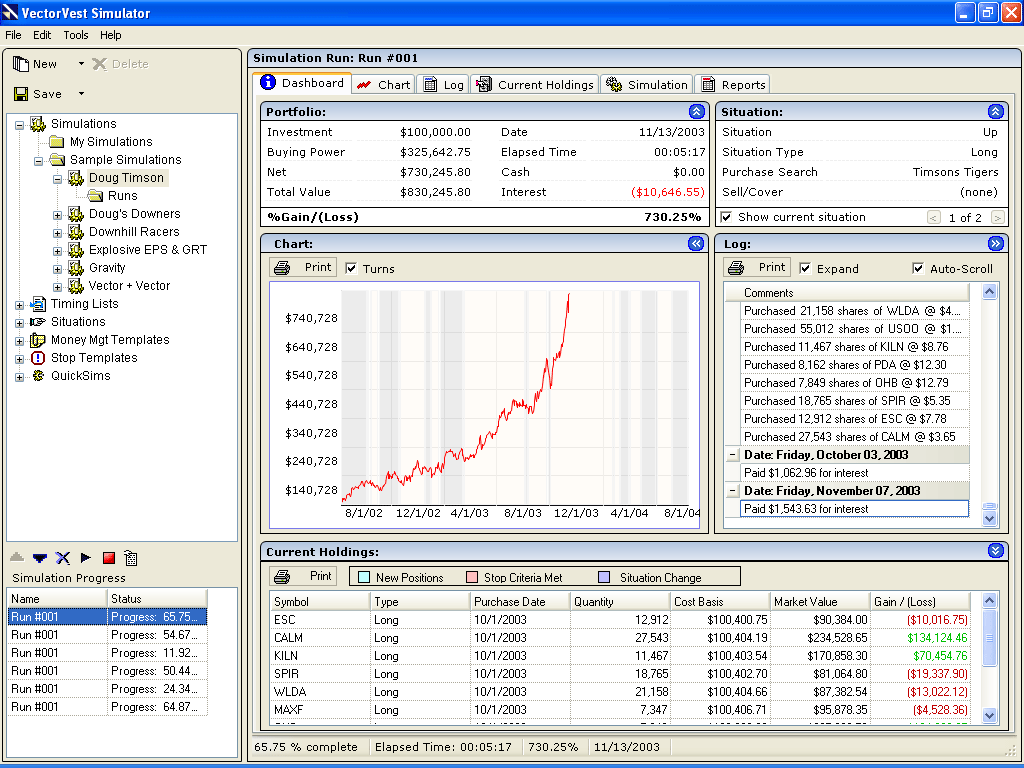Viewport: 1024px width, 768px height.
Task: Select Downhill Racers simulation in tree
Action: pyautogui.click(x=134, y=232)
